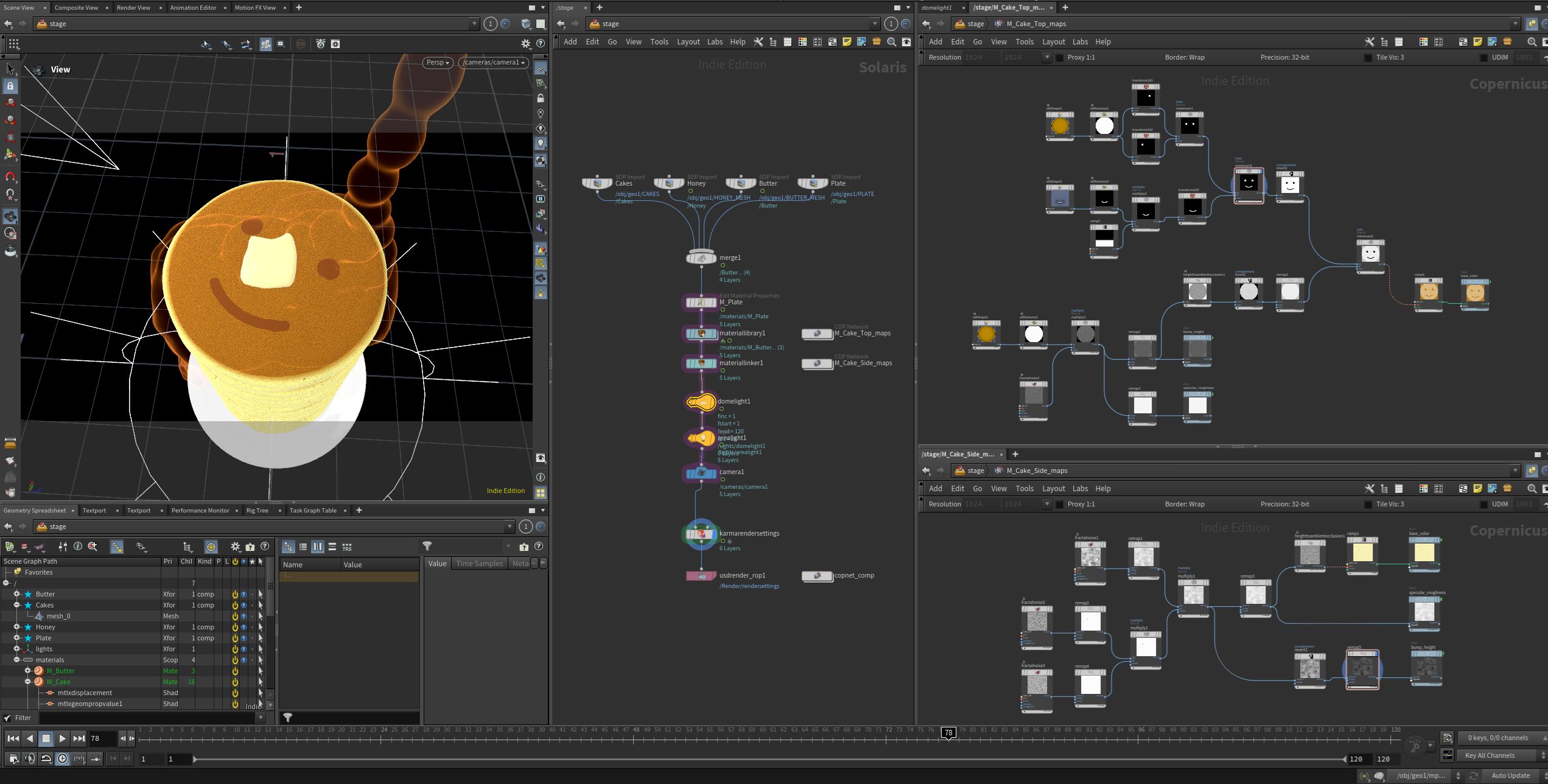Click the snapping options grid icon

tap(13, 44)
